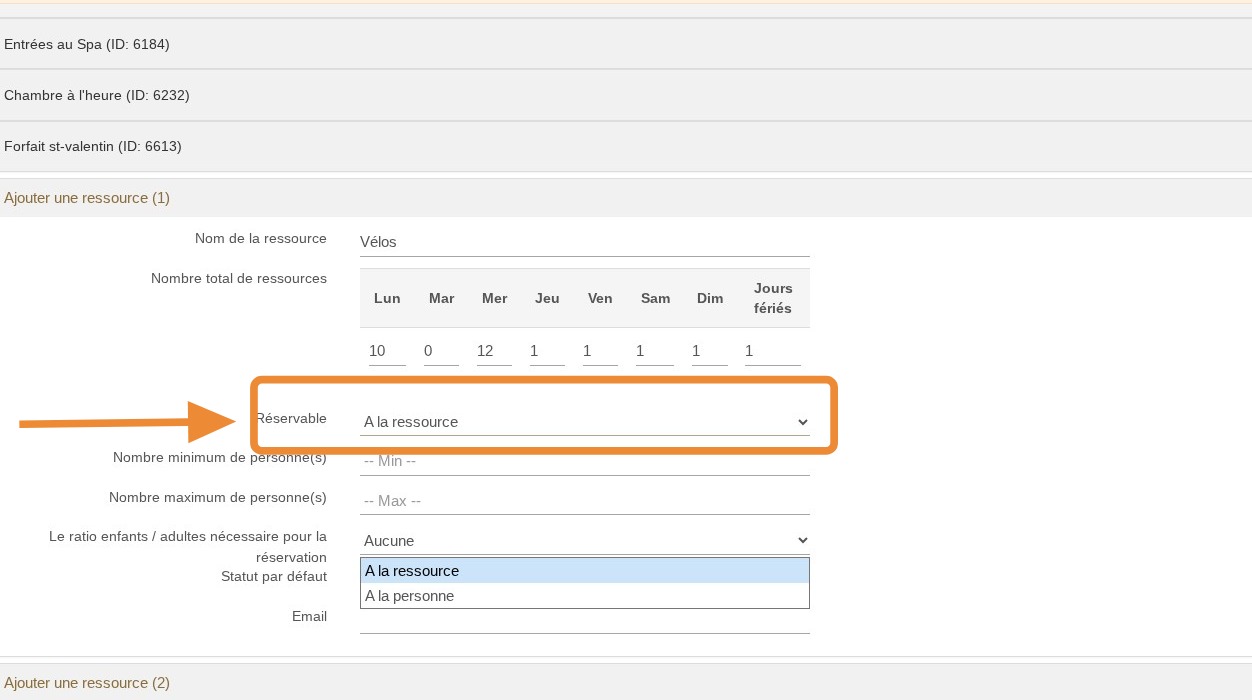Open the Réservable dropdown
The height and width of the screenshot is (700, 1252).
click(x=584, y=422)
